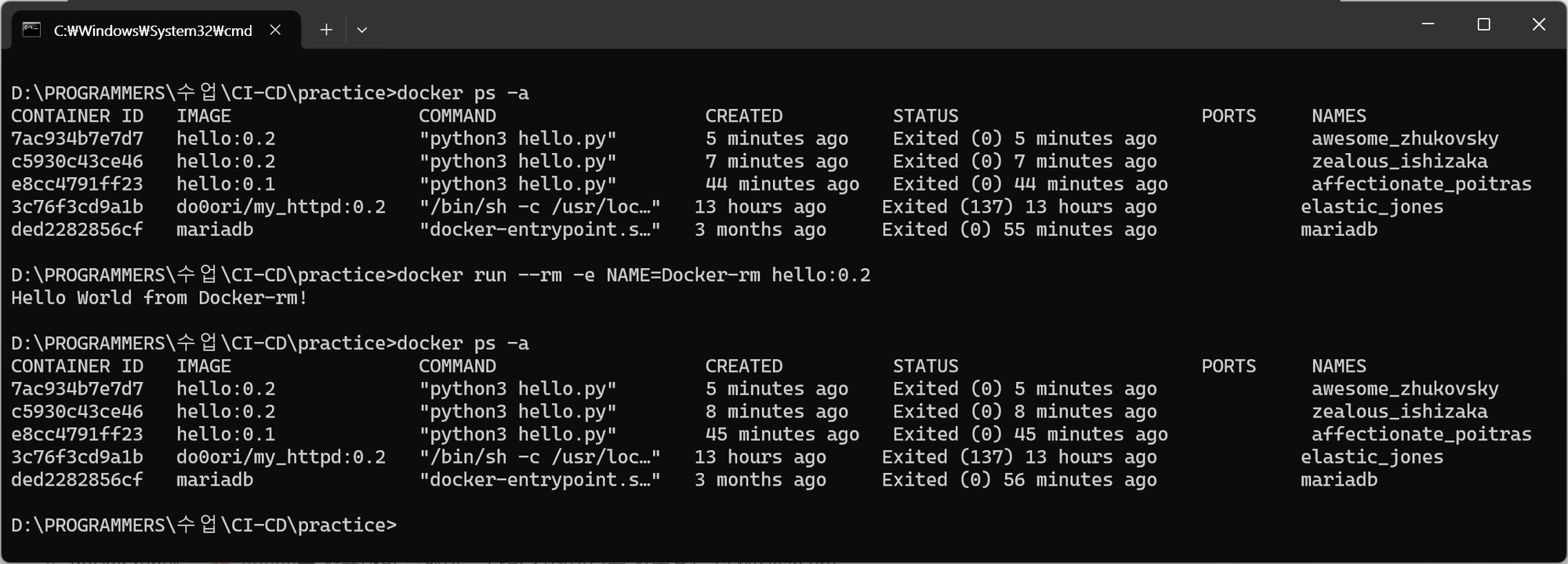Click the STATUS header in second listing
This screenshot has width=1568, height=564.
tap(925, 366)
